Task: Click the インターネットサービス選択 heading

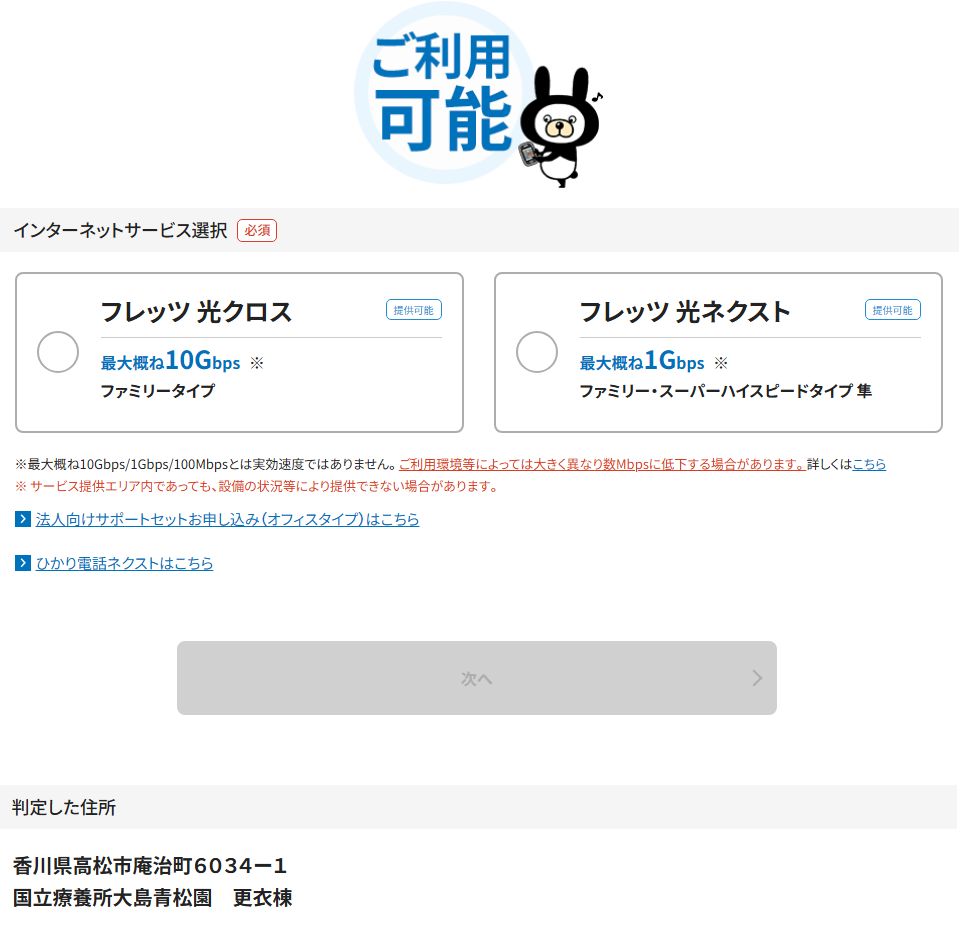Action: tap(120, 231)
